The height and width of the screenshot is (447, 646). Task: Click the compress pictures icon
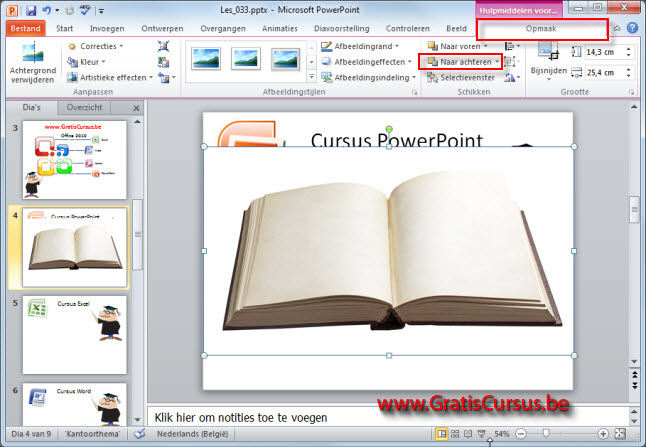(164, 46)
